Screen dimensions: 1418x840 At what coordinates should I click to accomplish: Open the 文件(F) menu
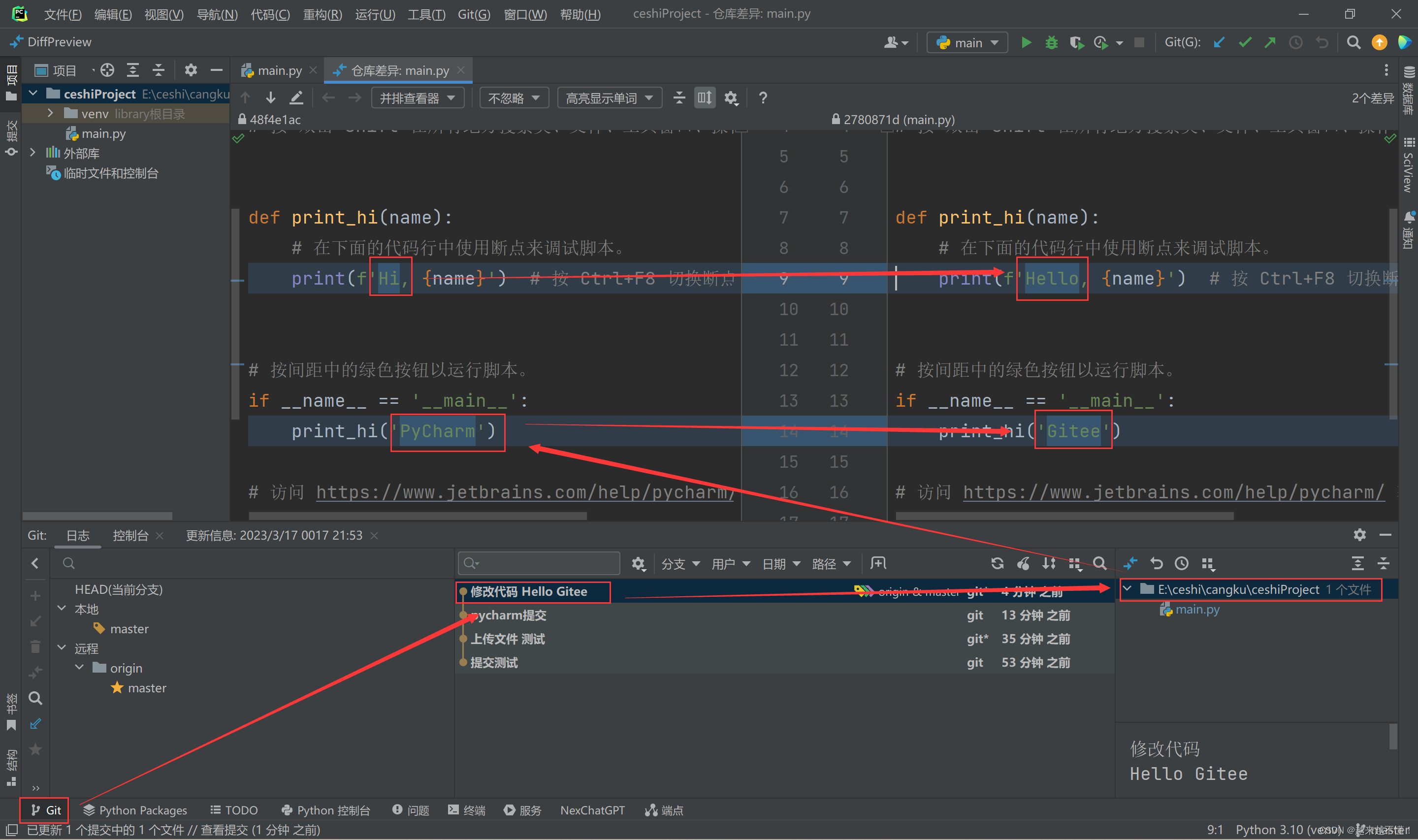click(63, 14)
